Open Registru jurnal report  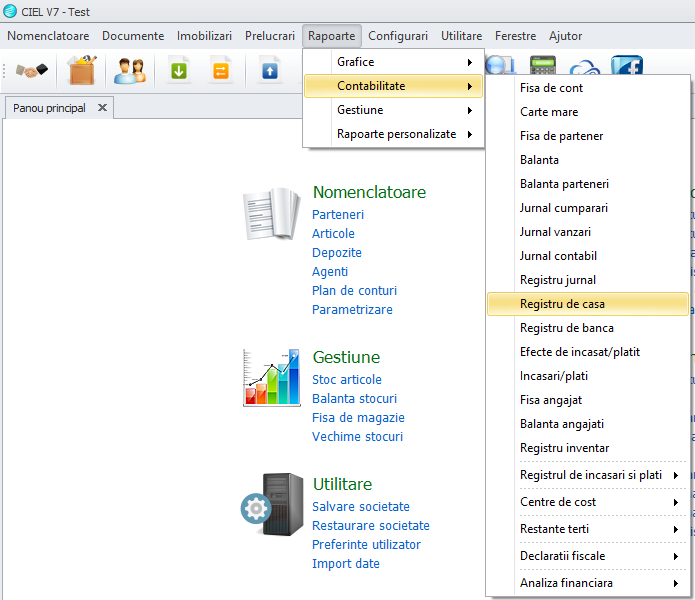tap(588, 280)
